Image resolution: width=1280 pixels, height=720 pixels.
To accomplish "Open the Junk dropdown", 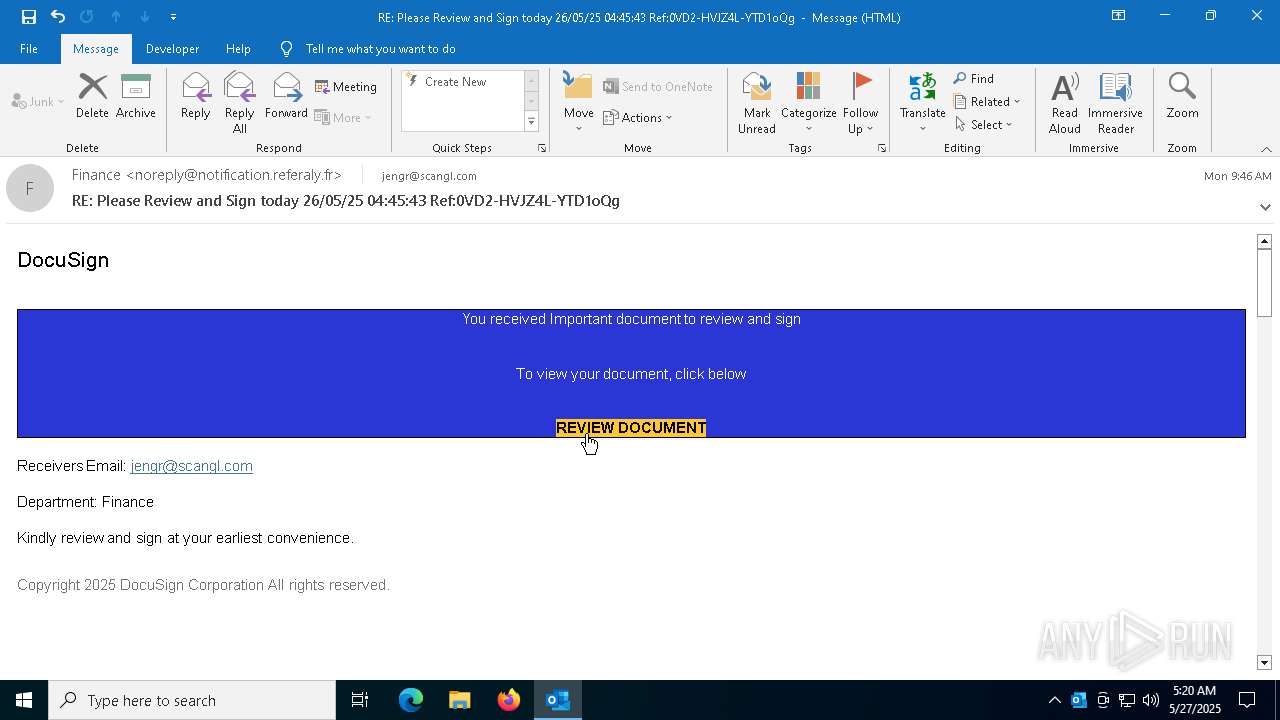I will pos(38,101).
